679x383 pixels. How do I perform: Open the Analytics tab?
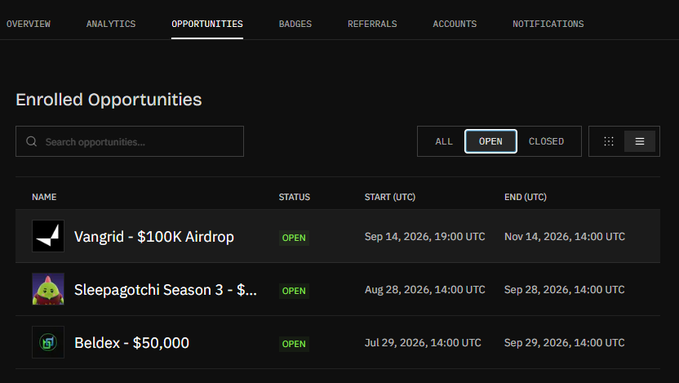point(111,24)
